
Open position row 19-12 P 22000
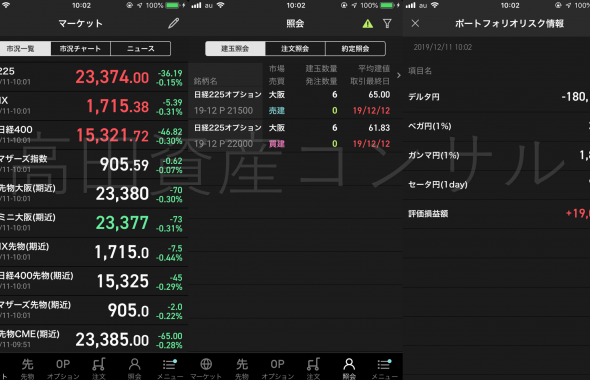click(295, 135)
